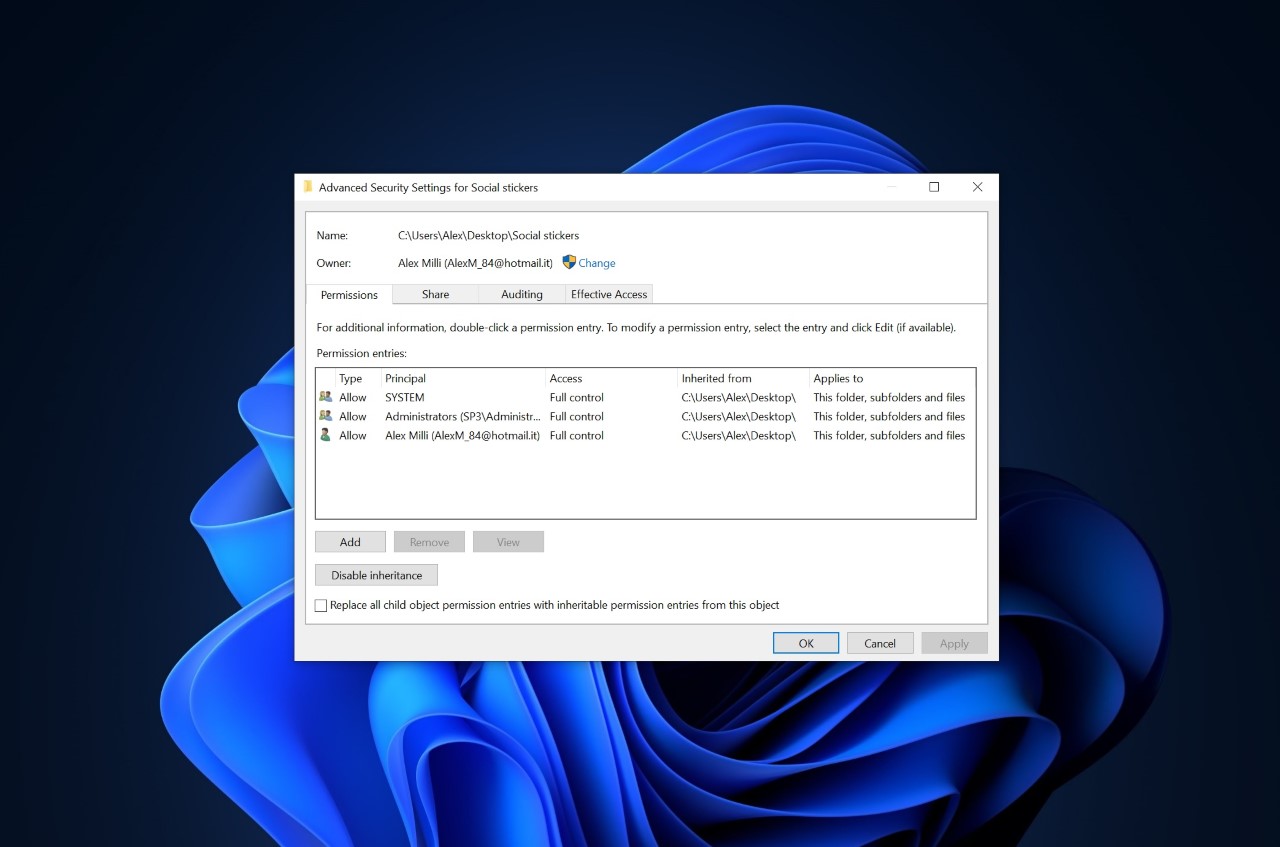
Task: Click Allow in the SYSTEM row
Action: [353, 397]
